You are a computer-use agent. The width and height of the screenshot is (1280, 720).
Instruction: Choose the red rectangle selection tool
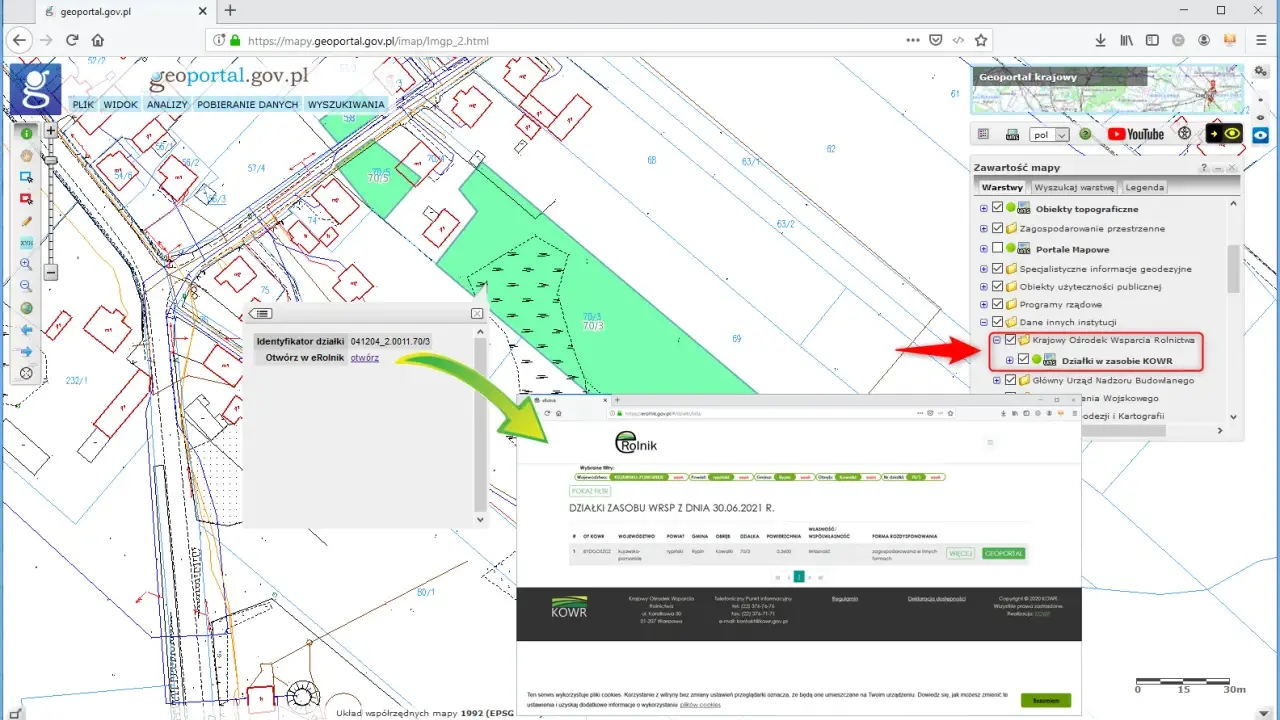pyautogui.click(x=27, y=199)
